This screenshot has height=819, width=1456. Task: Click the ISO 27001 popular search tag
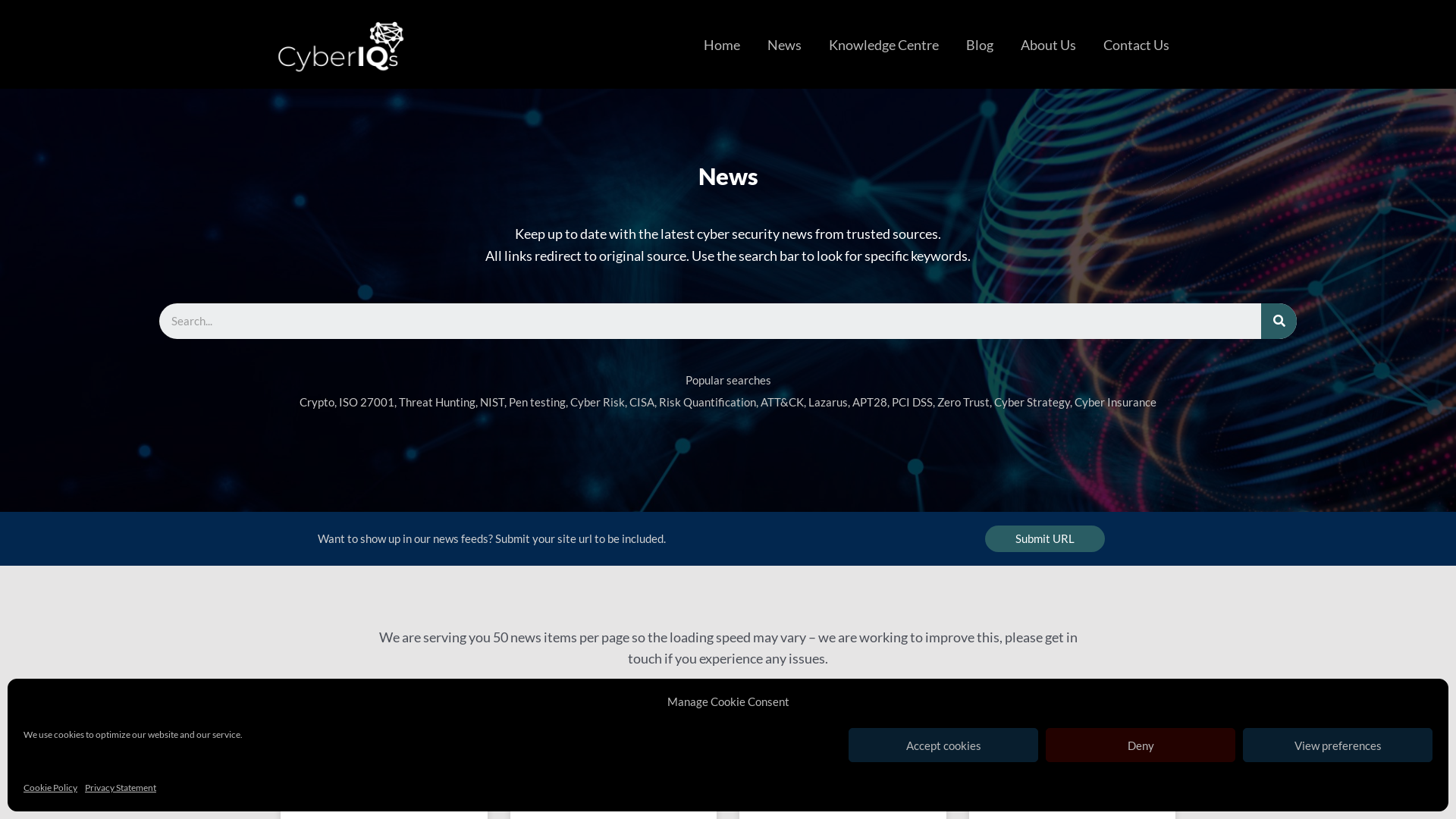(x=366, y=402)
